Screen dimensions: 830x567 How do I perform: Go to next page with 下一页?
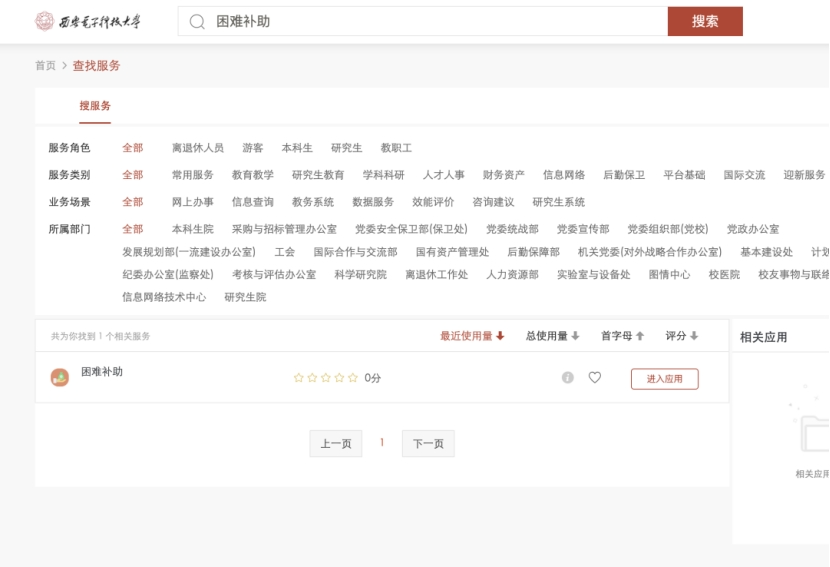pos(428,444)
